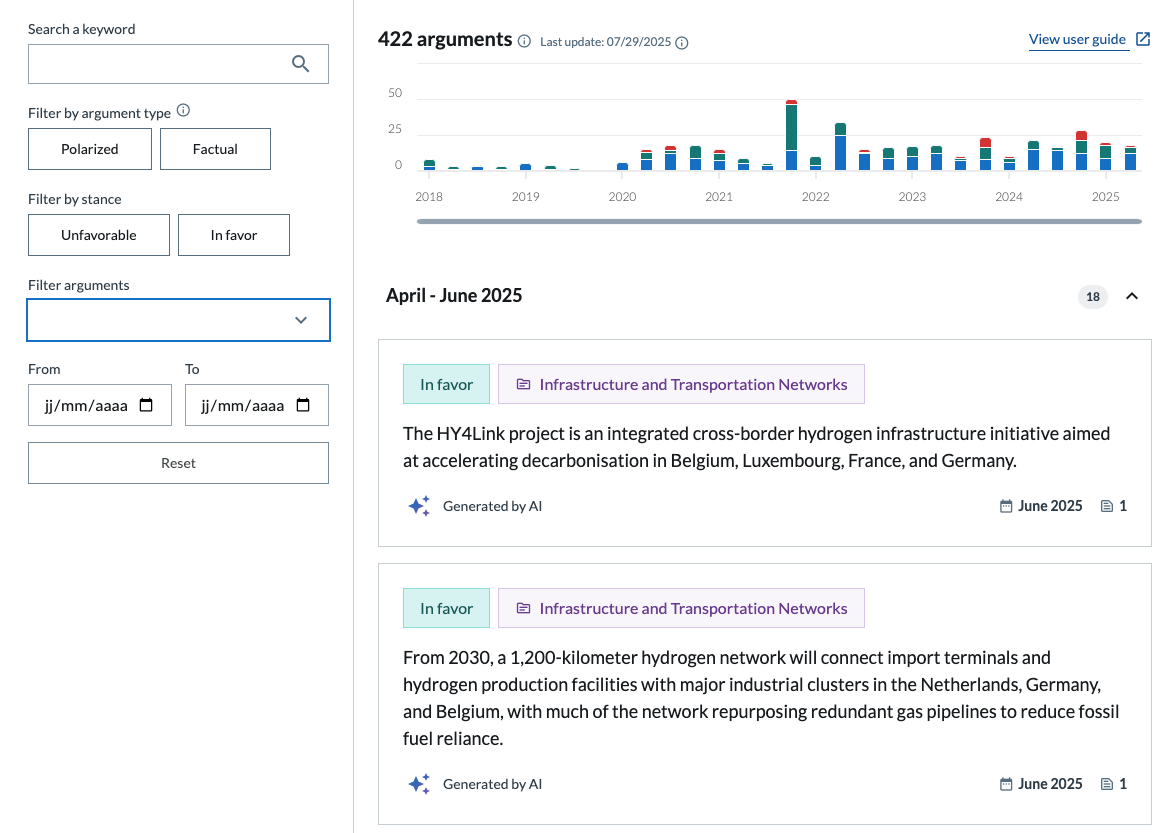Open calendar picker in From date field
This screenshot has width=1161, height=833.
(146, 406)
